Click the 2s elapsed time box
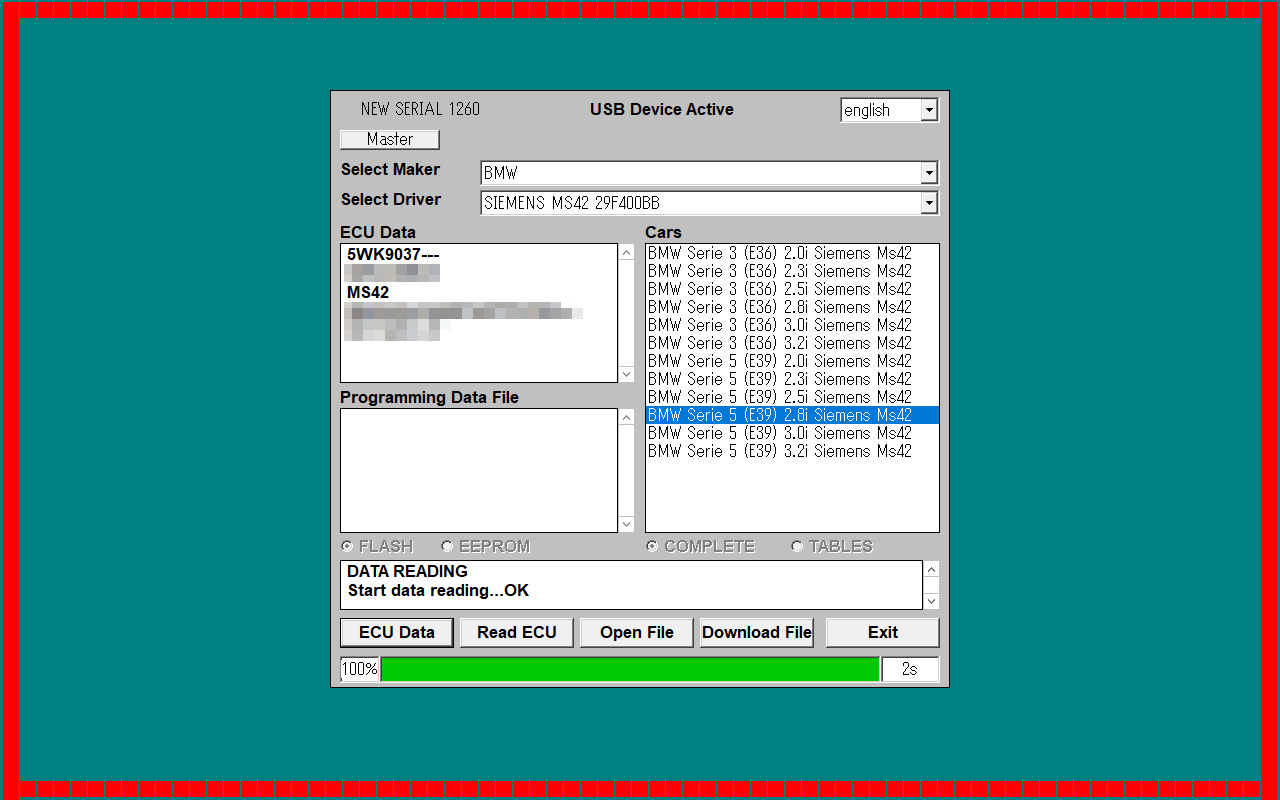 910,669
